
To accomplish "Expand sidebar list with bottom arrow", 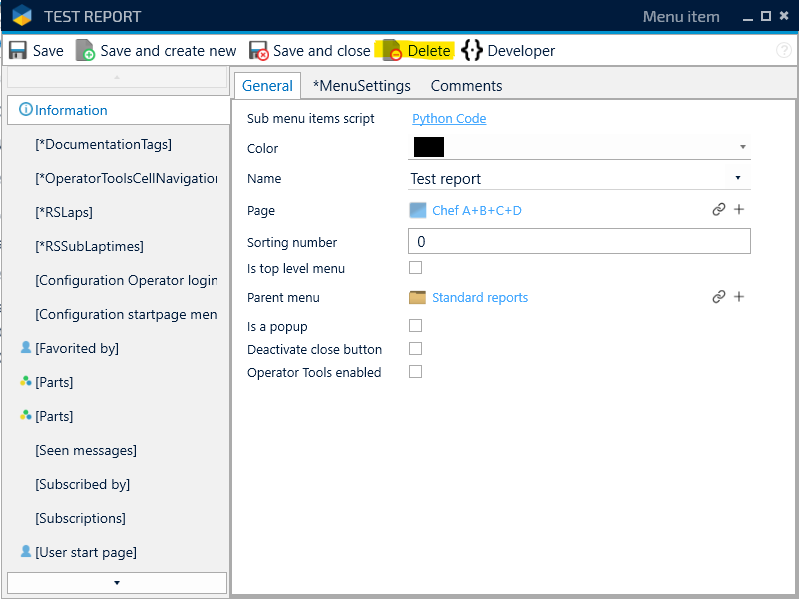I will coord(117,582).
